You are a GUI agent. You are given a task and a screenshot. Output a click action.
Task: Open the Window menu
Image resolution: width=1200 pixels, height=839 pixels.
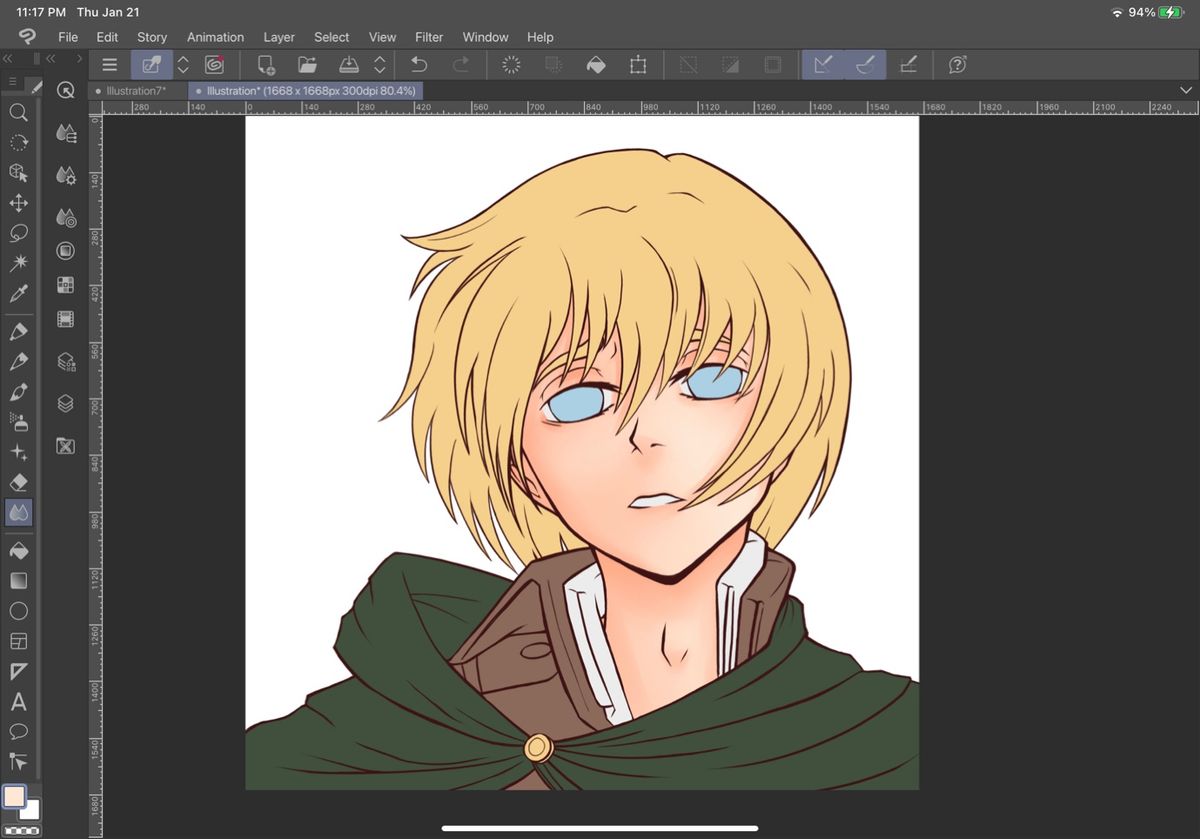coord(485,37)
